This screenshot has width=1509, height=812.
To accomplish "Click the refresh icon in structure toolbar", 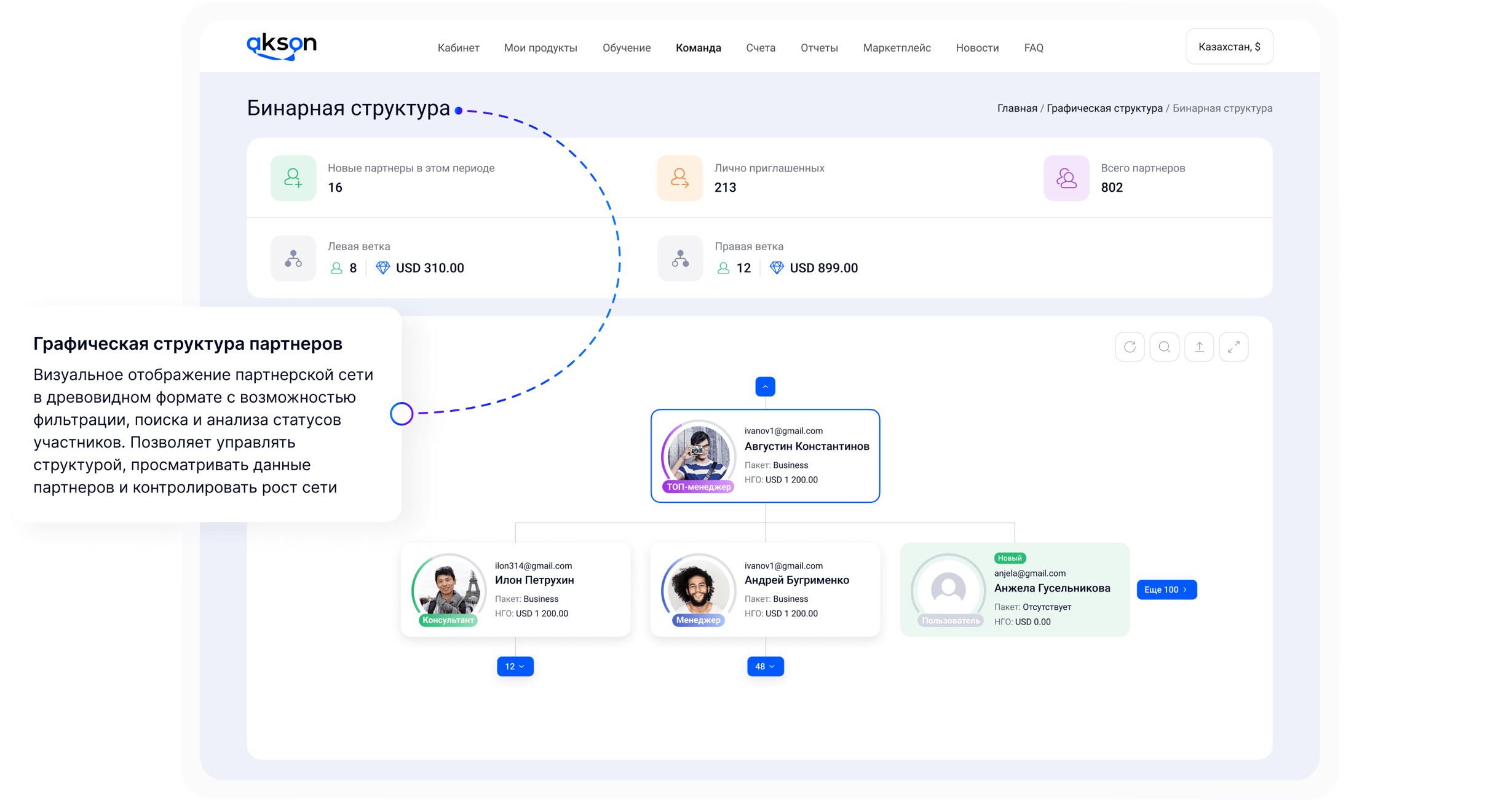I will 1130,347.
